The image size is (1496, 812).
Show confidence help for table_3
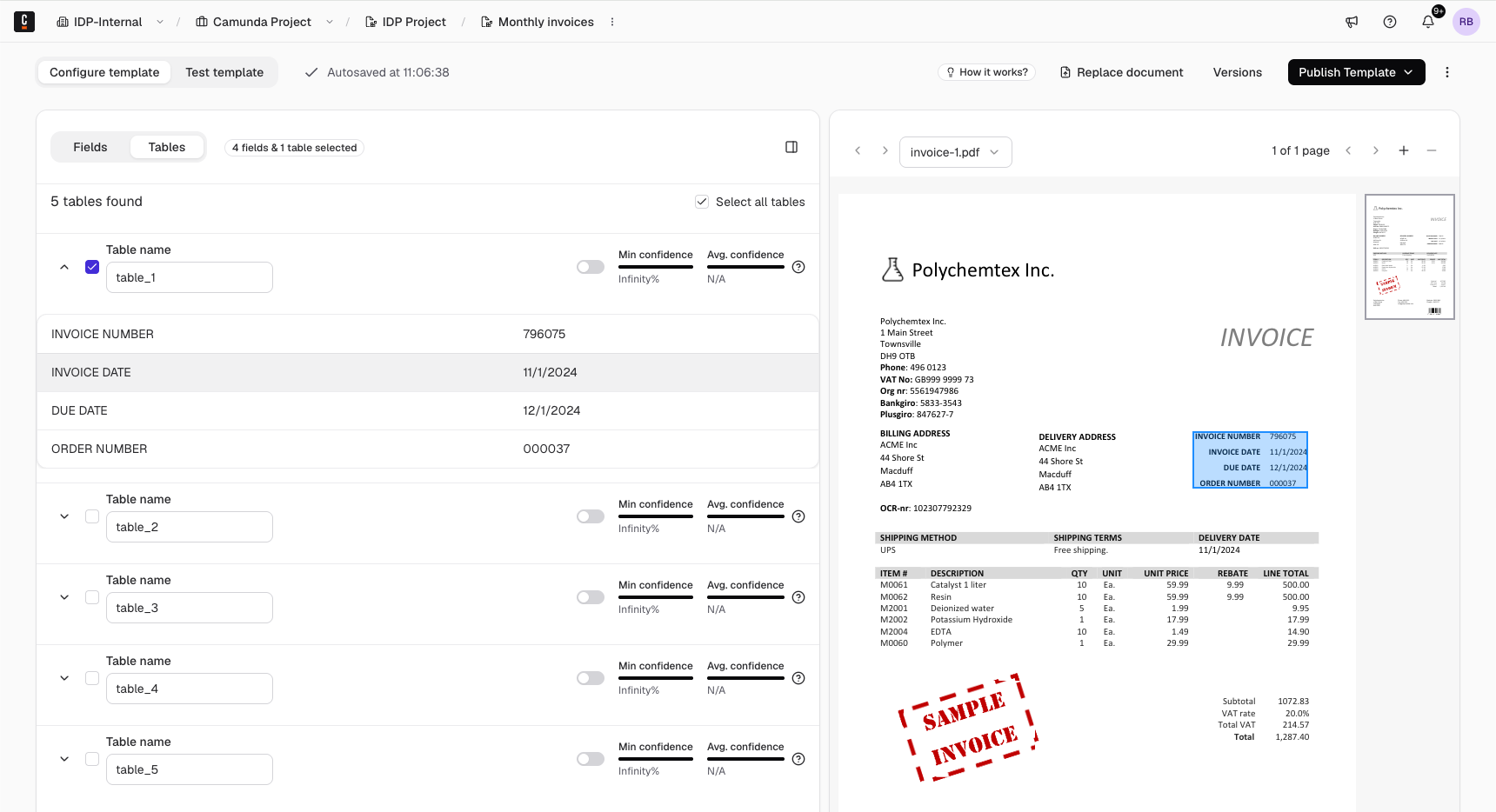(798, 597)
